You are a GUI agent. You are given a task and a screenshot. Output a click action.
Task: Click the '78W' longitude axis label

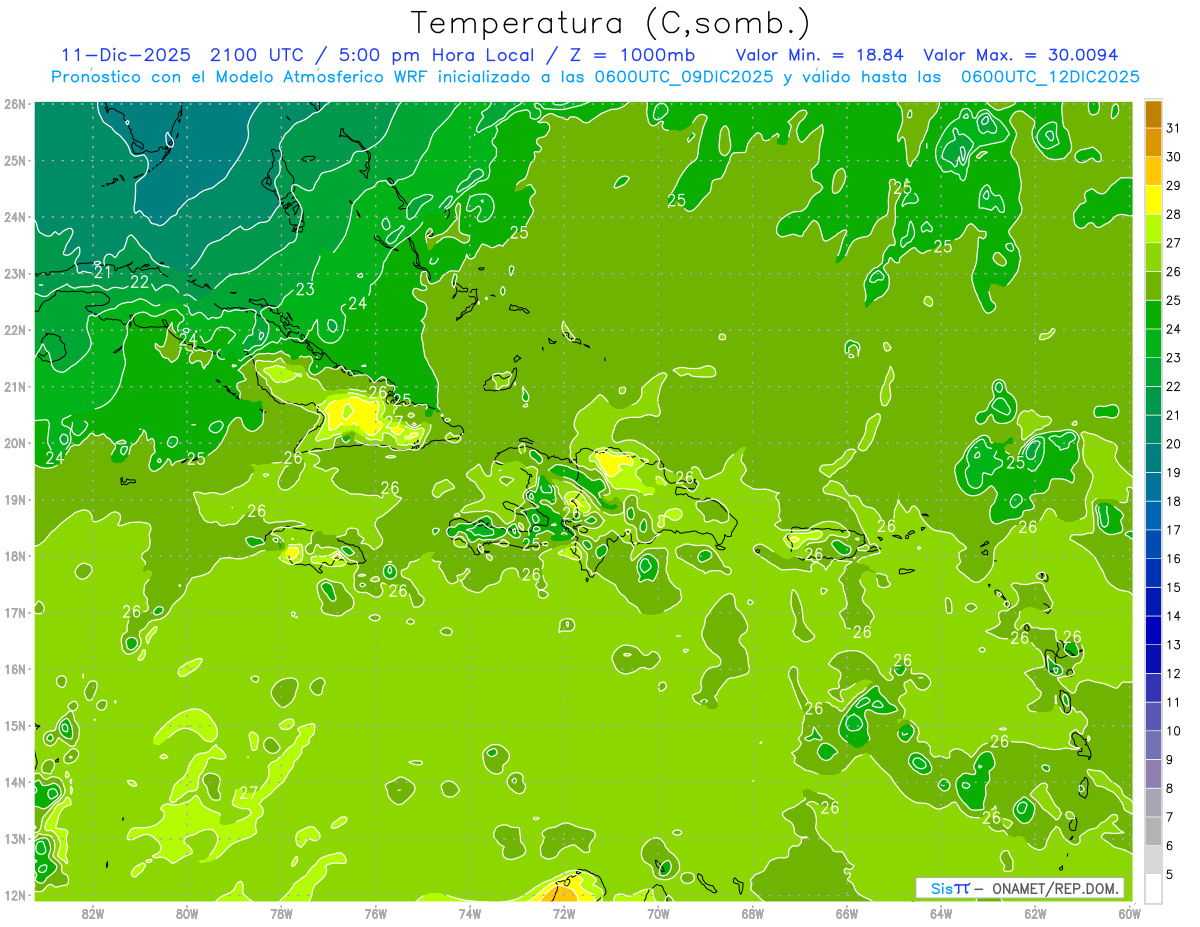pyautogui.click(x=281, y=913)
